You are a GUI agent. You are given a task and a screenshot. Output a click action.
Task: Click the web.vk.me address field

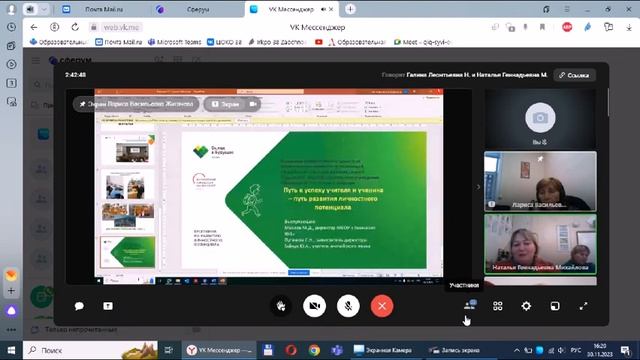(121, 27)
